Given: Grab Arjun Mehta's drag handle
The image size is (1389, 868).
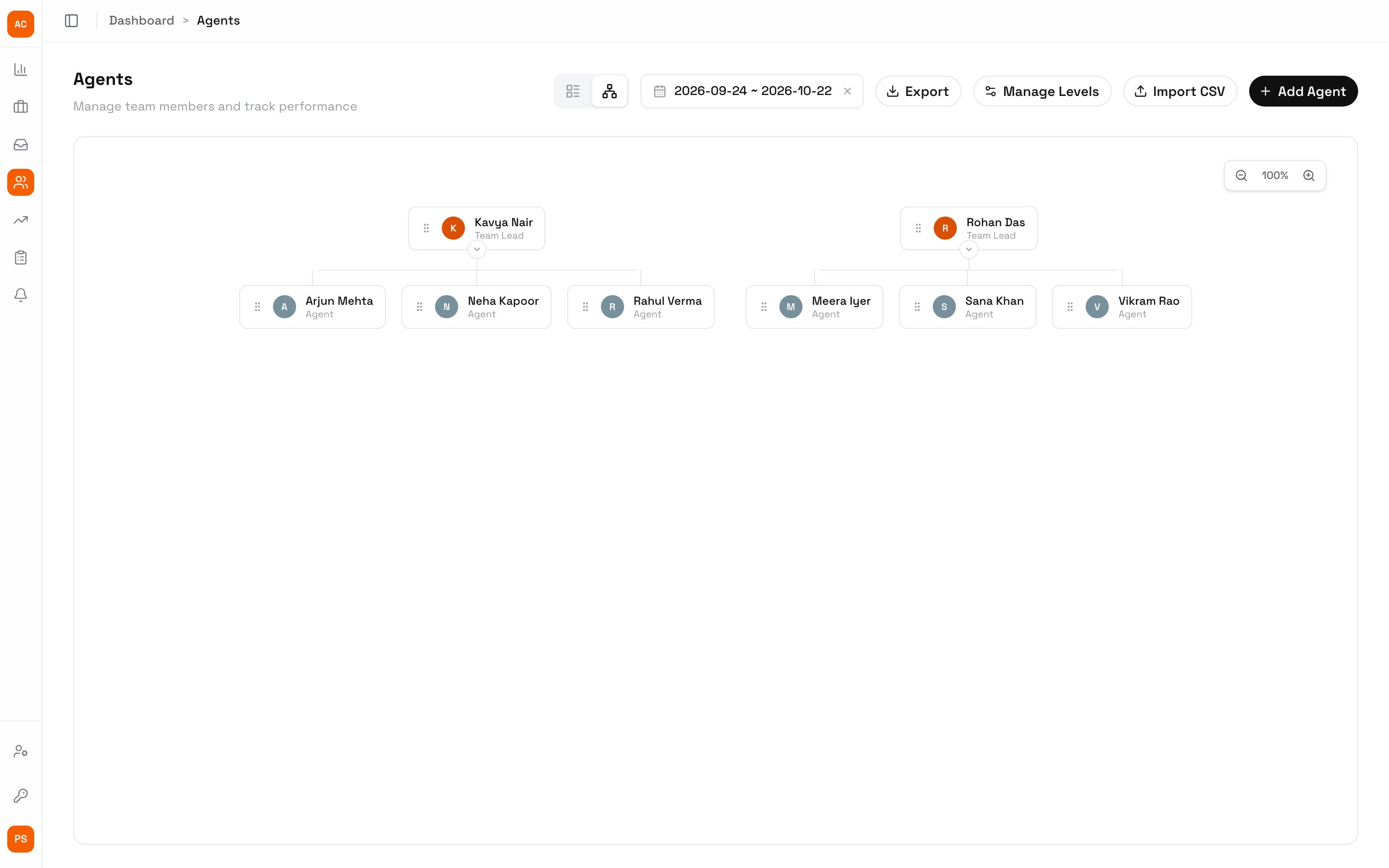Looking at the screenshot, I should (258, 307).
